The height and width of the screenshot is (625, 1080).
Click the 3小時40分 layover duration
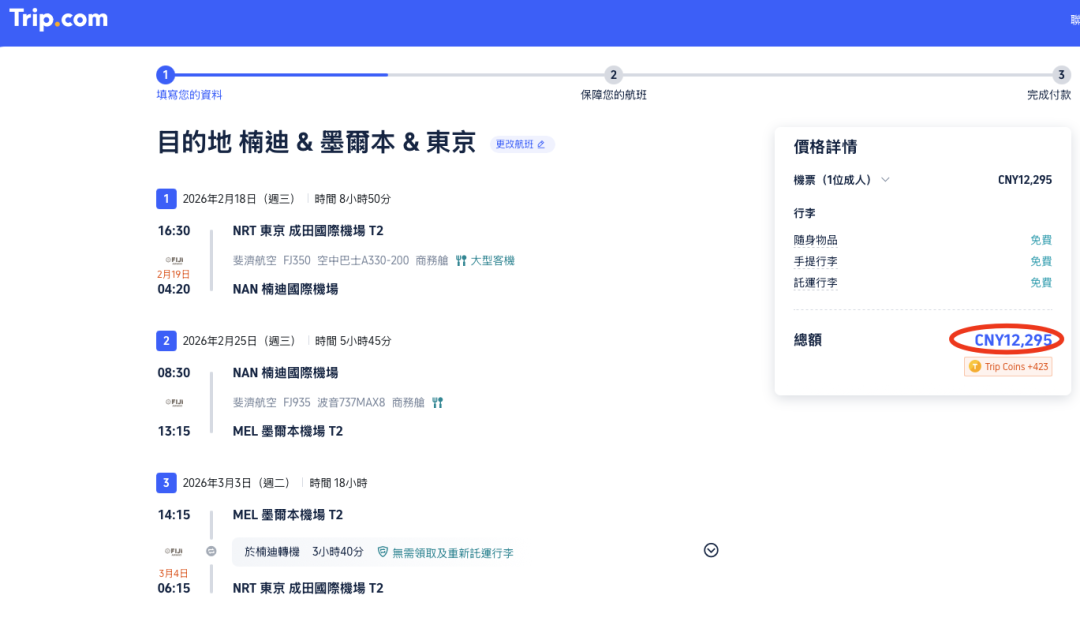point(338,552)
